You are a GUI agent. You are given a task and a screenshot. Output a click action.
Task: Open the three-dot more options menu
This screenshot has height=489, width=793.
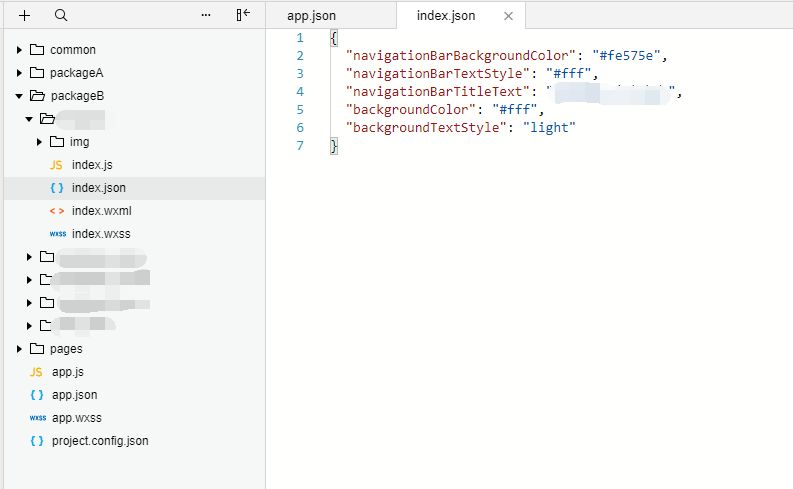click(x=206, y=15)
